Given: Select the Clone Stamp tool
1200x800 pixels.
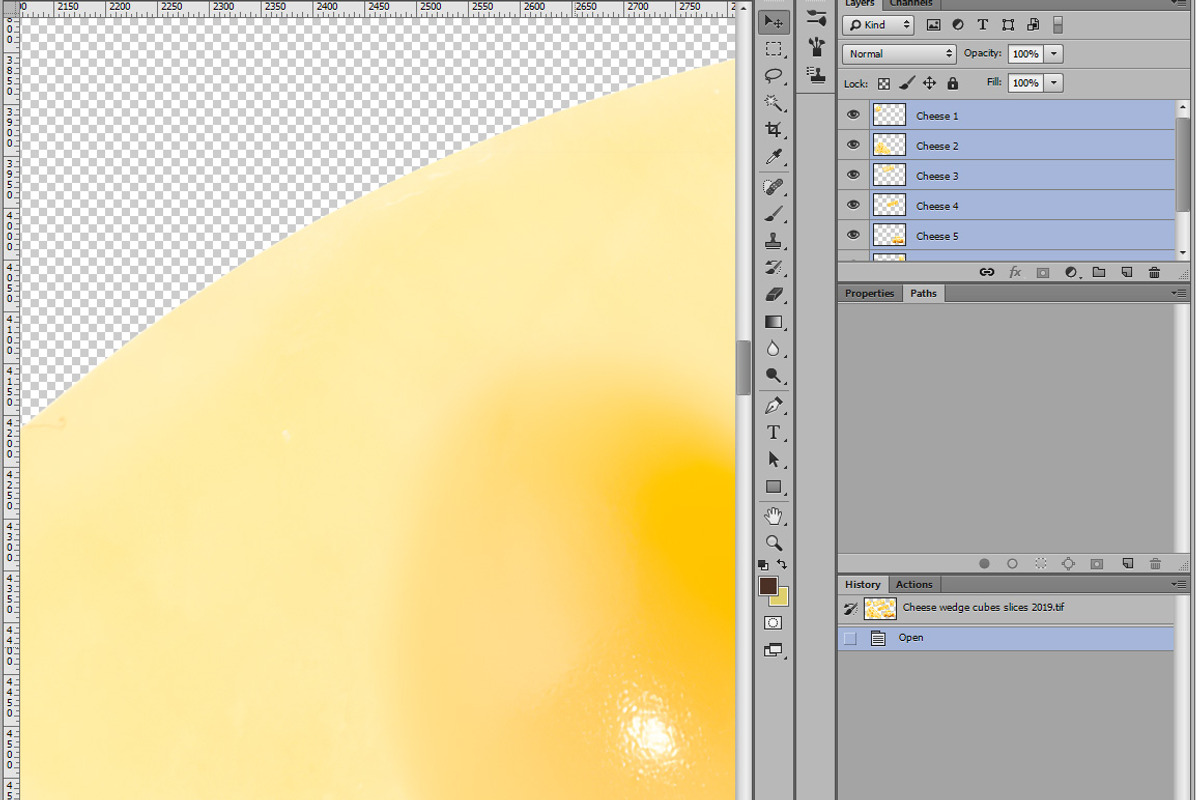Looking at the screenshot, I should click(x=773, y=241).
